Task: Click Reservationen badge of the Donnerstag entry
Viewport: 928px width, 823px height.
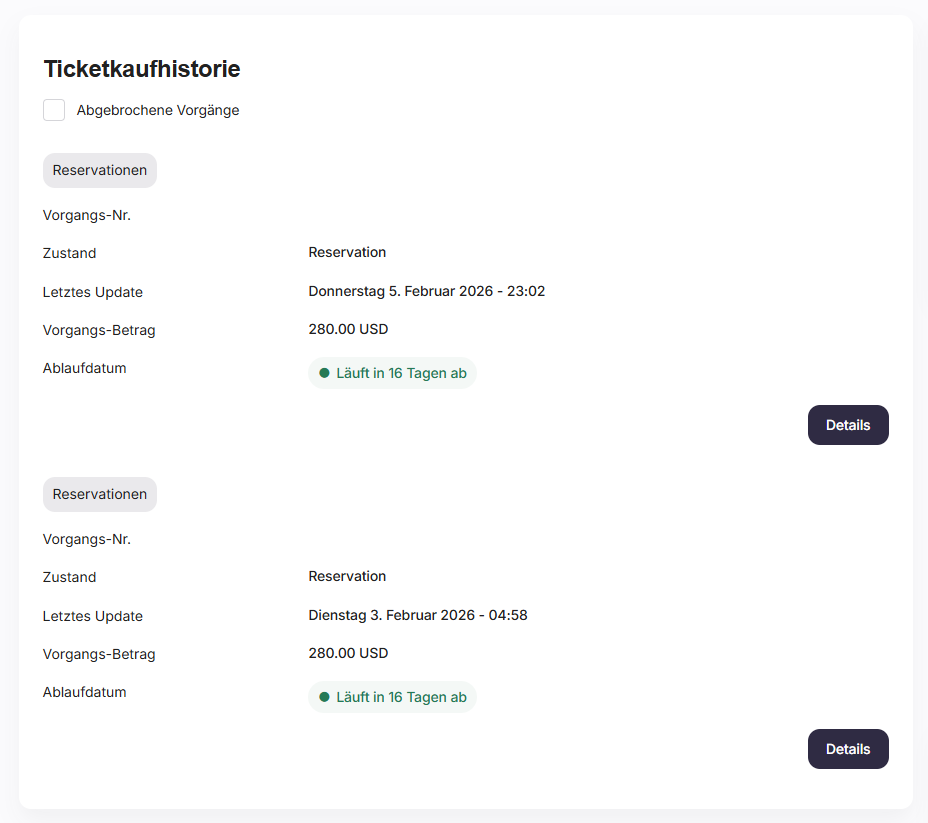Action: click(100, 170)
